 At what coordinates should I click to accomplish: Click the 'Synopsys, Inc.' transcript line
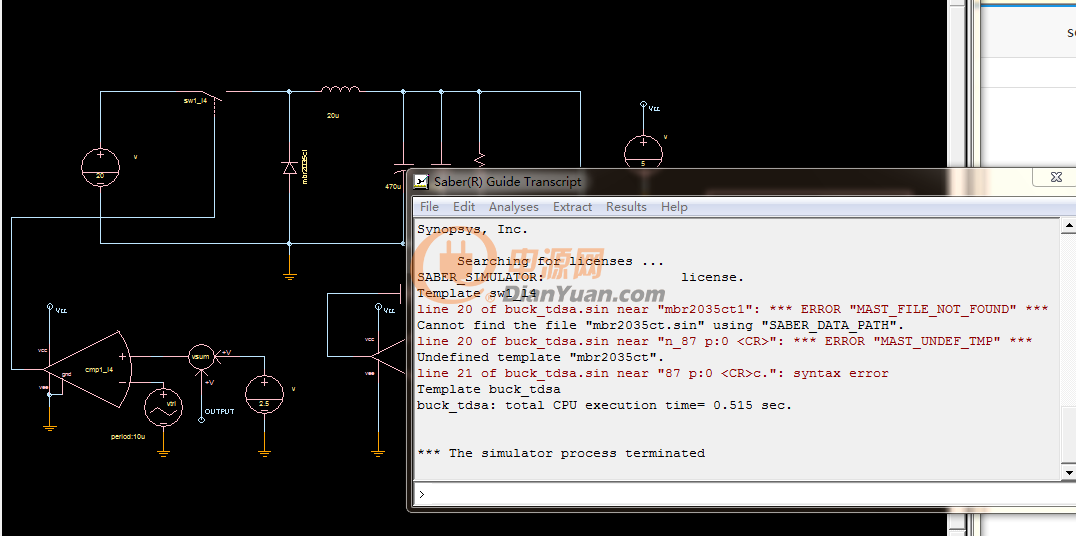pyautogui.click(x=473, y=230)
